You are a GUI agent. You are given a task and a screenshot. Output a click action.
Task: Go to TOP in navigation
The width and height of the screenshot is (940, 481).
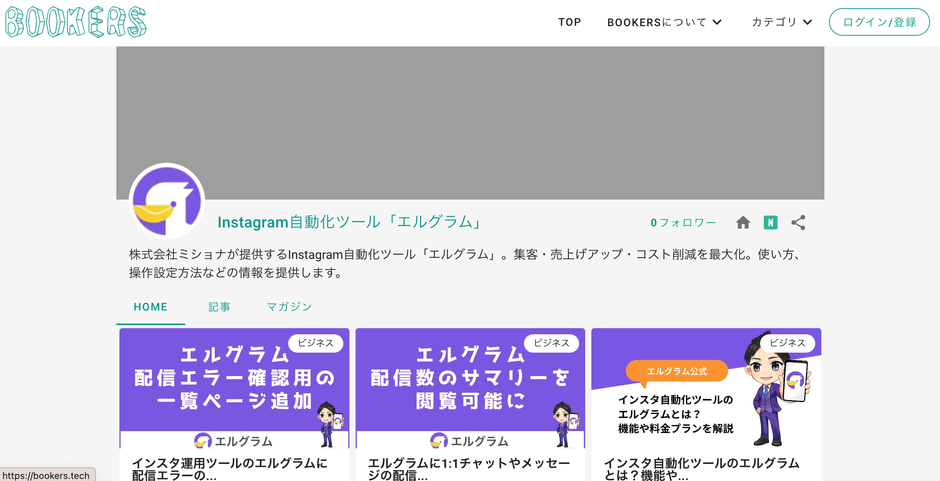click(x=569, y=22)
